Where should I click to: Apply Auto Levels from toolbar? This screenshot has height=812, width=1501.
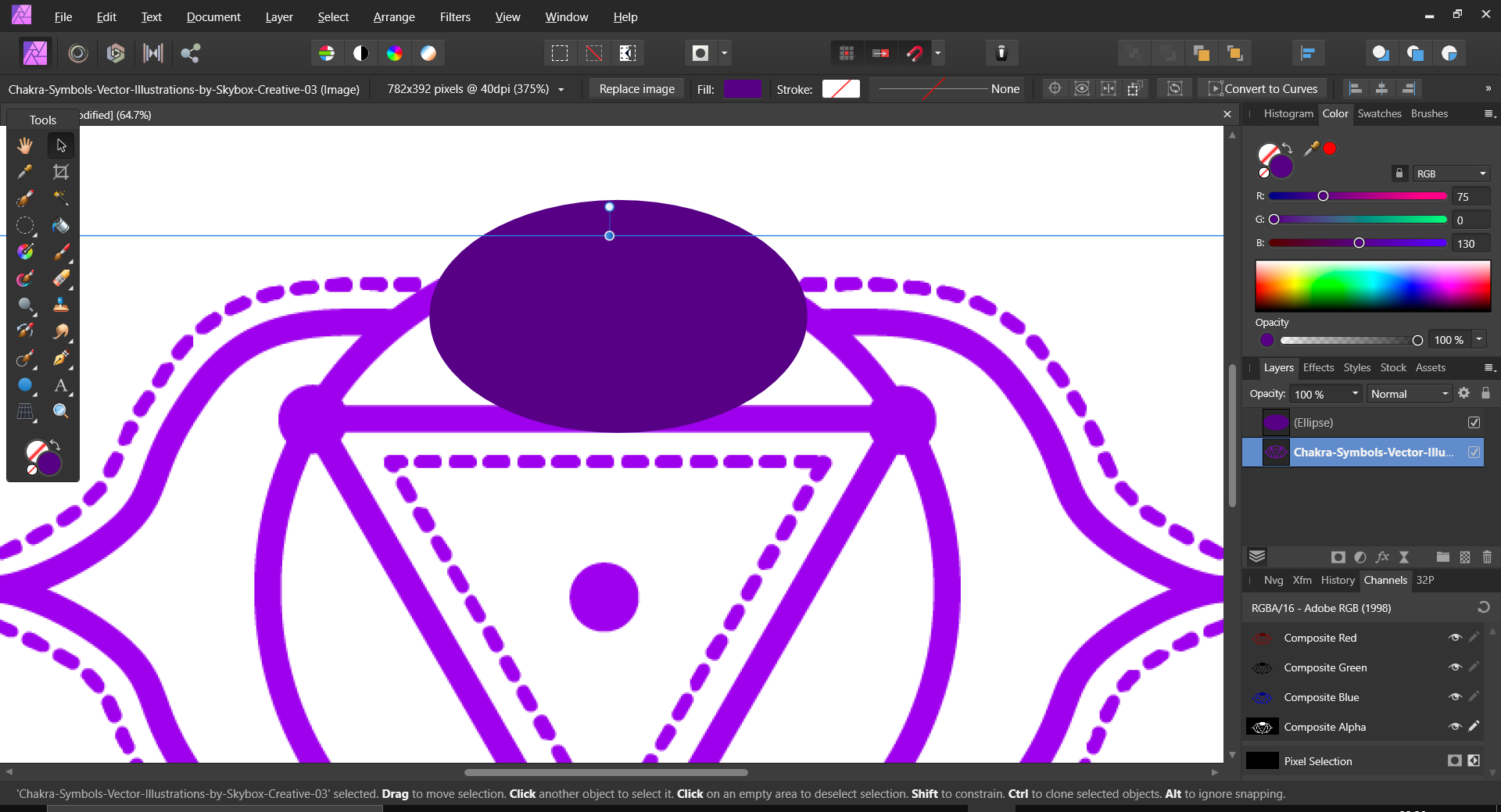tap(327, 53)
